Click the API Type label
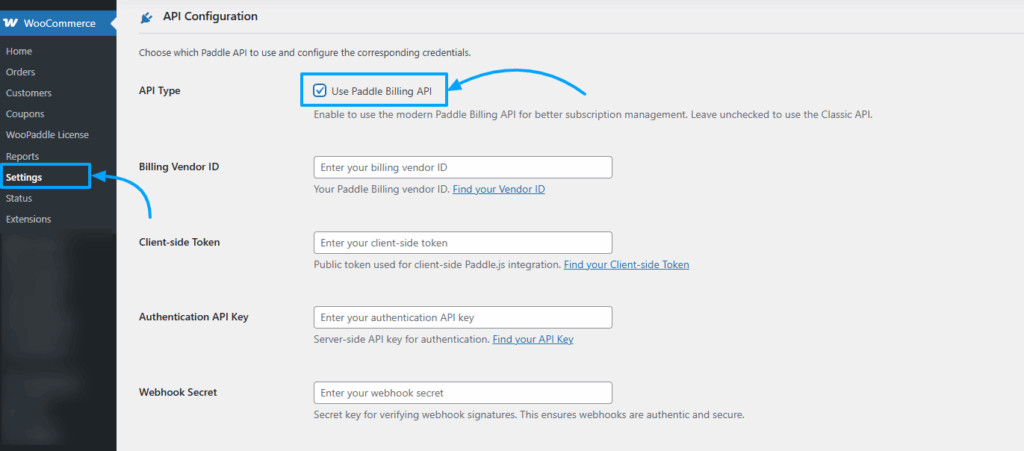 [160, 91]
